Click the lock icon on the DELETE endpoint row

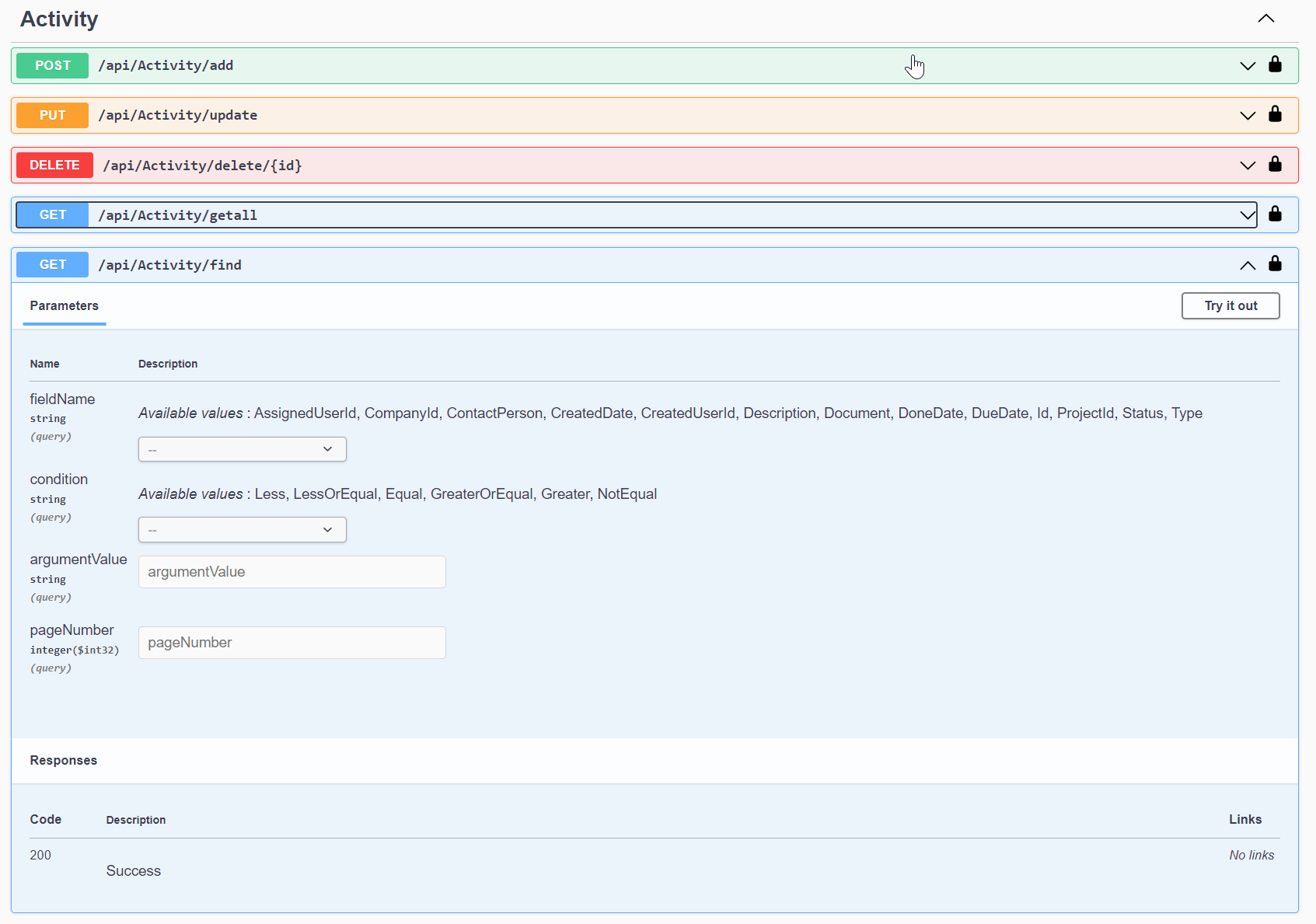(1275, 164)
